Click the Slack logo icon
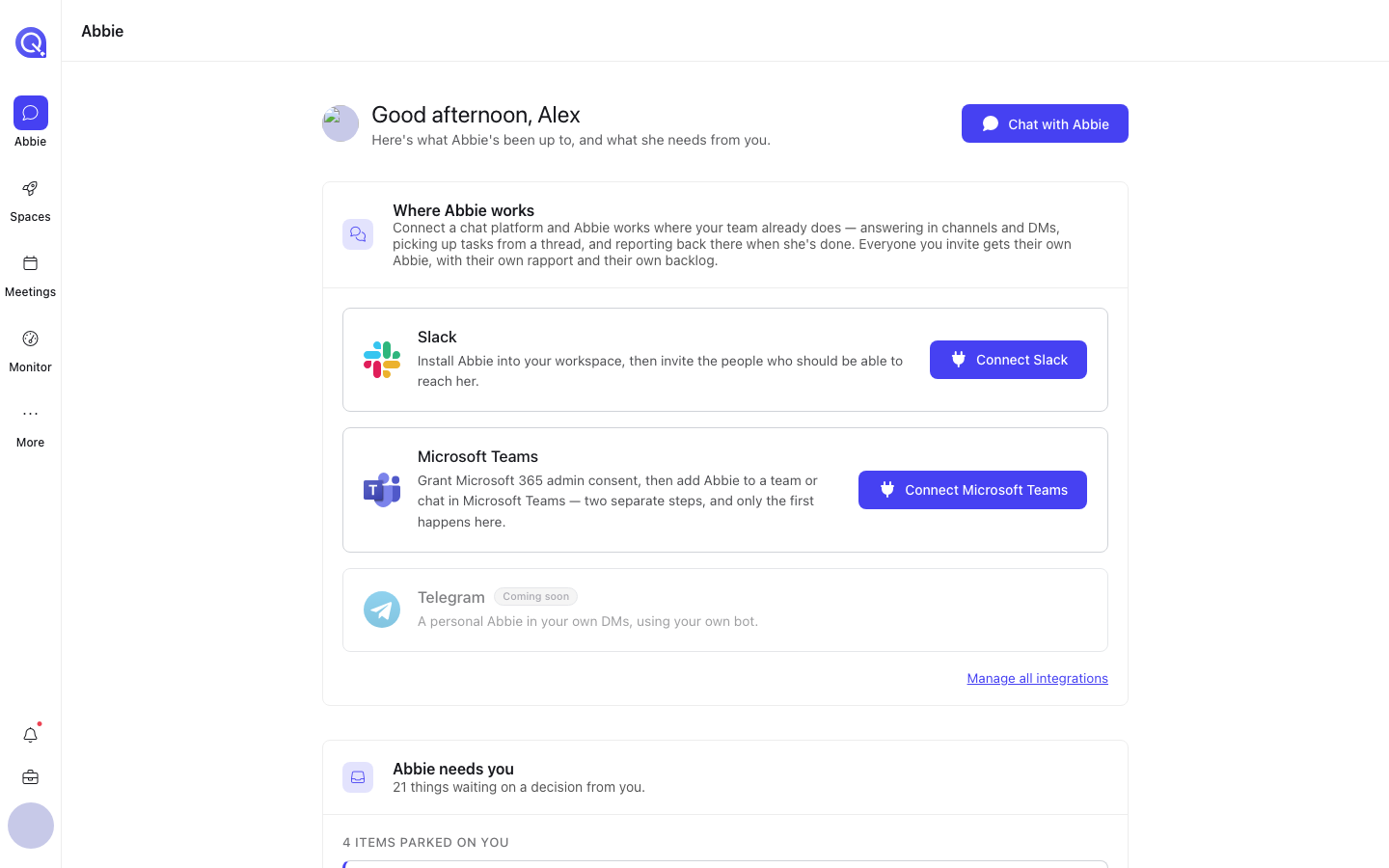 (x=382, y=360)
